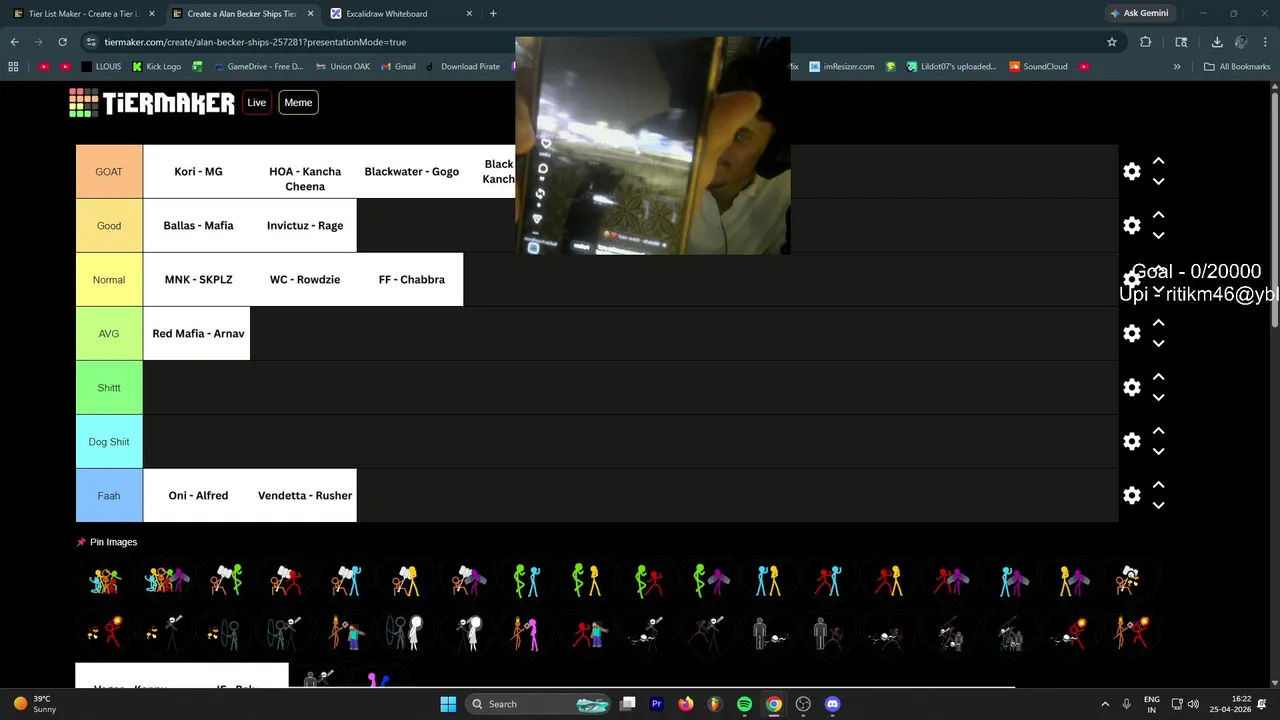
Task: Open OBS Studio from the taskbar
Action: pos(803,704)
